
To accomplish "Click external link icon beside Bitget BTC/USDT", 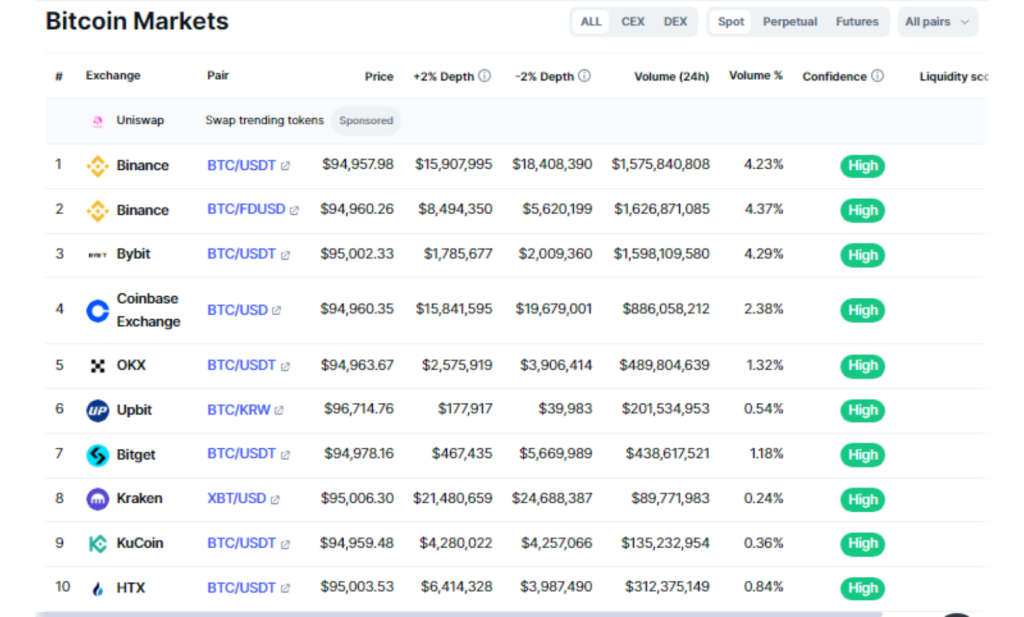I will click(x=285, y=455).
